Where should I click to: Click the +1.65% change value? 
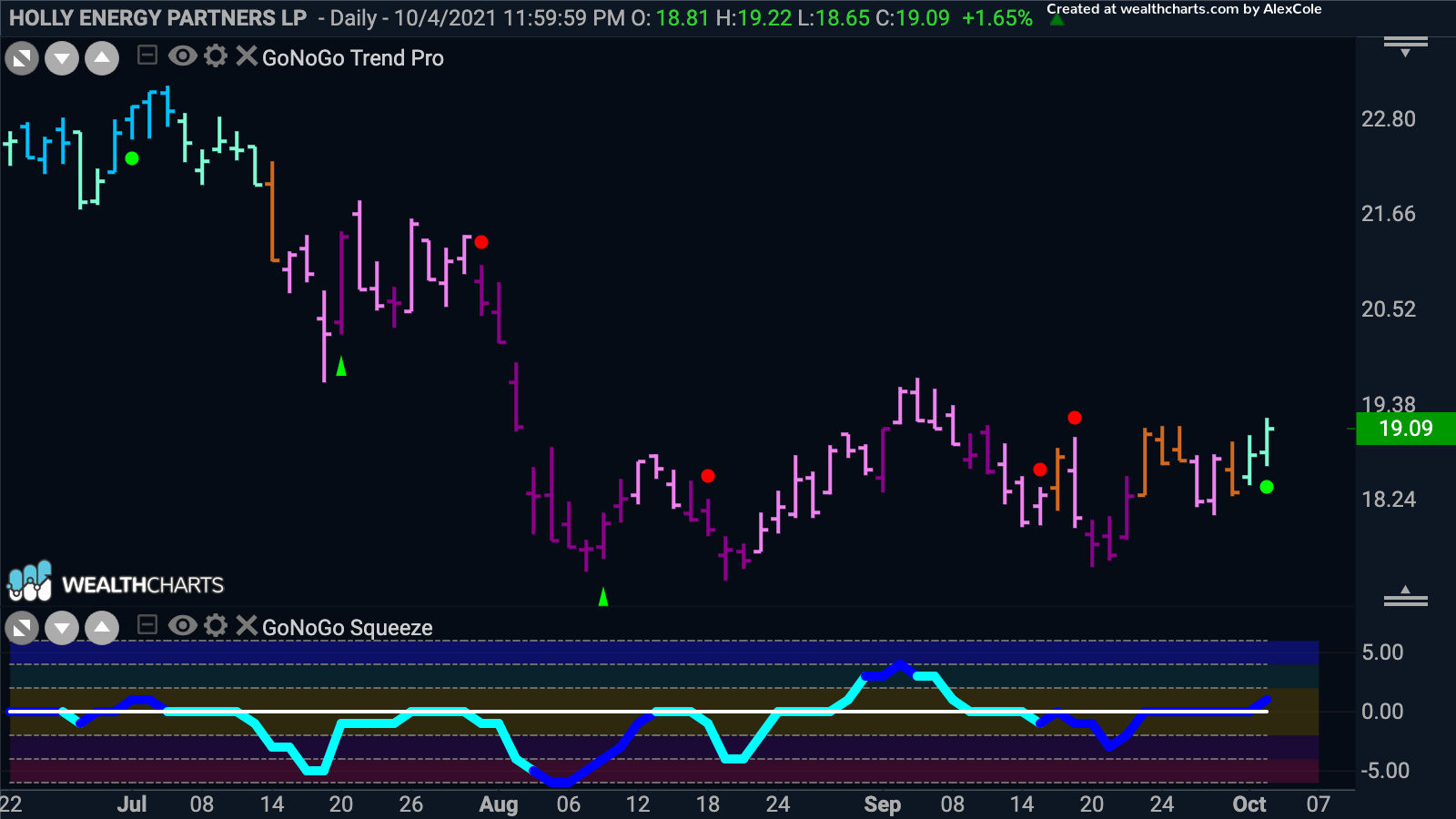(x=997, y=18)
